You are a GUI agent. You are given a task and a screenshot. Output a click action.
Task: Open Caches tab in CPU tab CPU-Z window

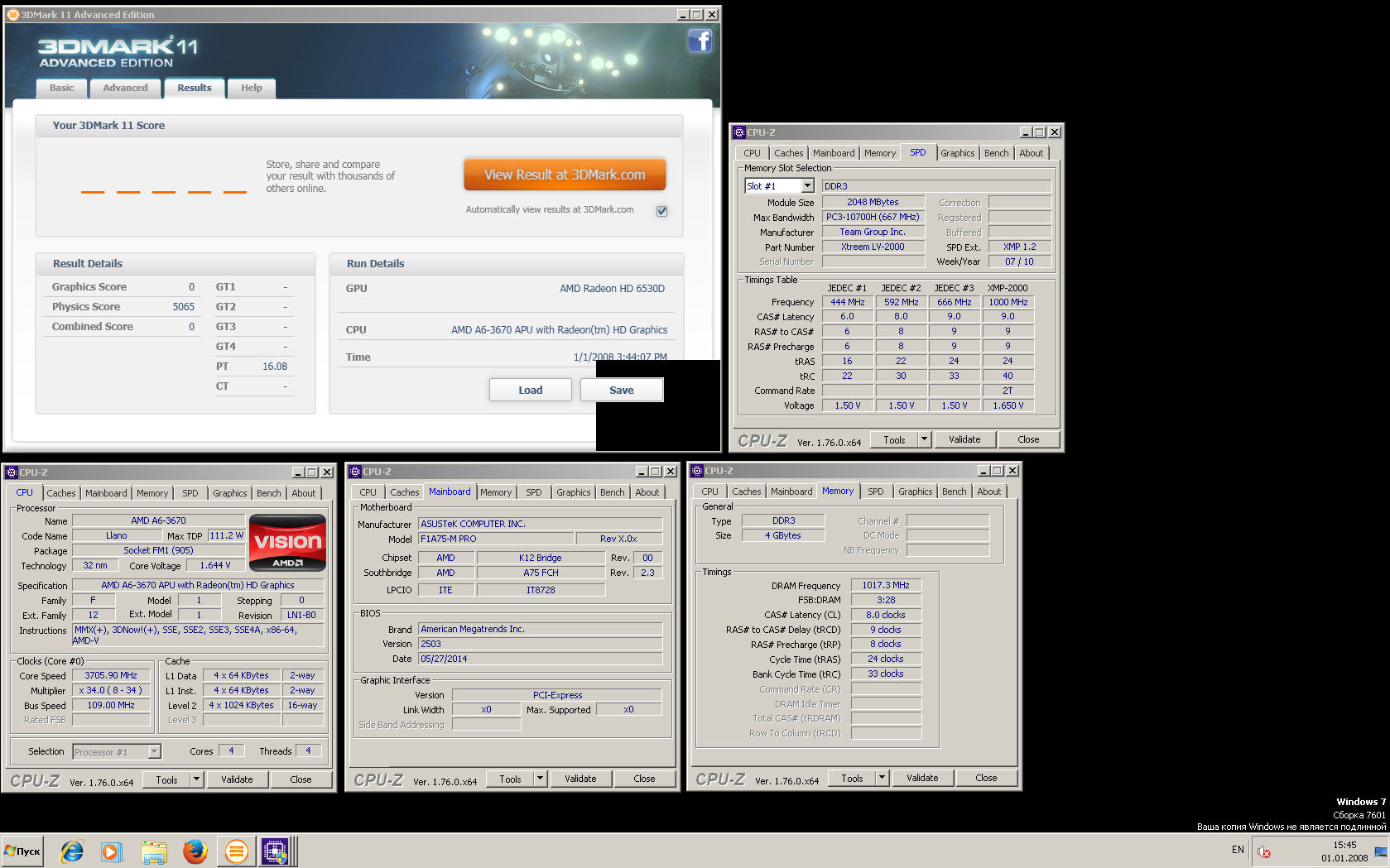coord(60,493)
